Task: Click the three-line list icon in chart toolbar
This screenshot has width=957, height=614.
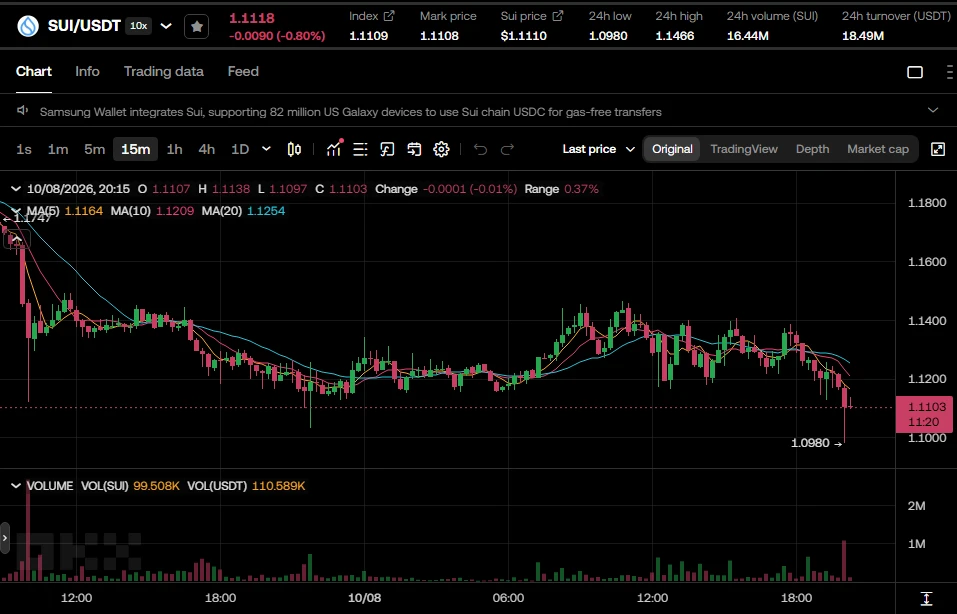Action: [361, 149]
